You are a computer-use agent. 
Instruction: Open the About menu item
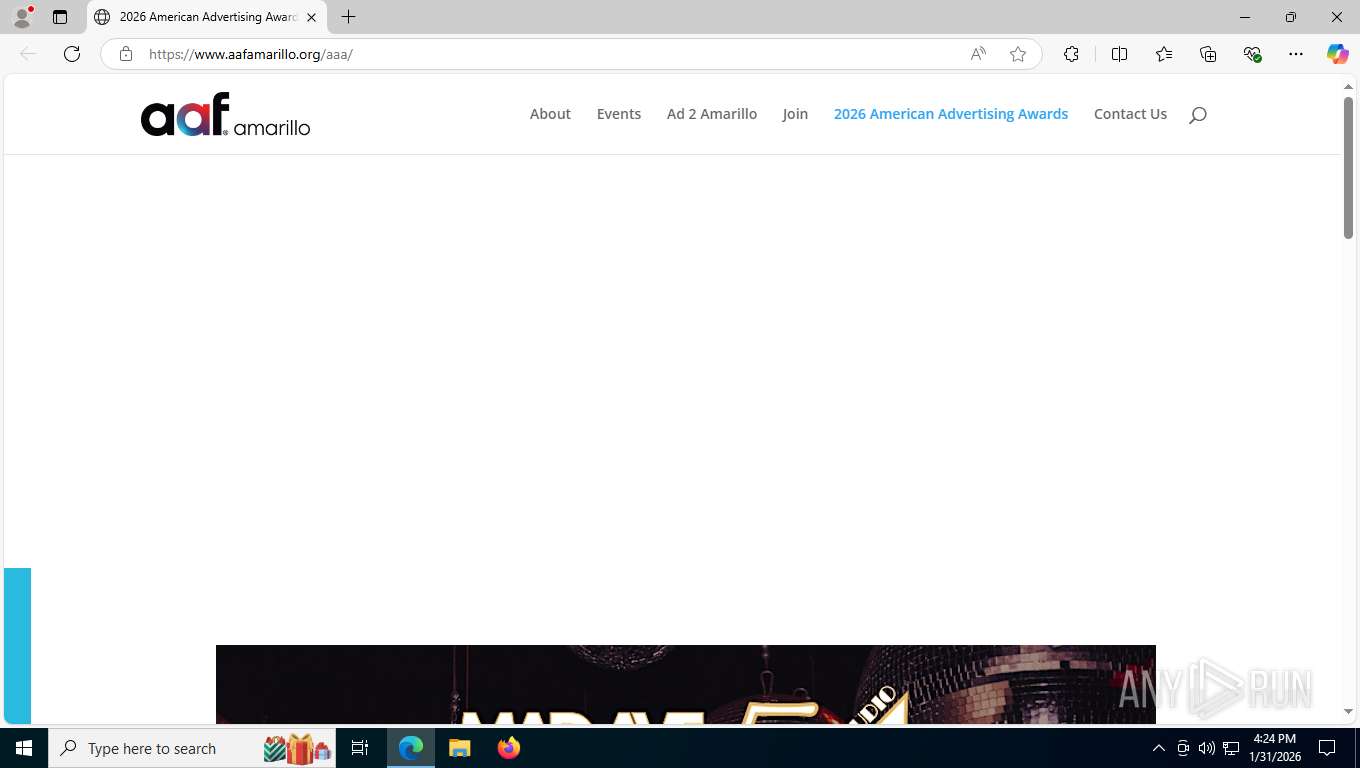coord(550,114)
